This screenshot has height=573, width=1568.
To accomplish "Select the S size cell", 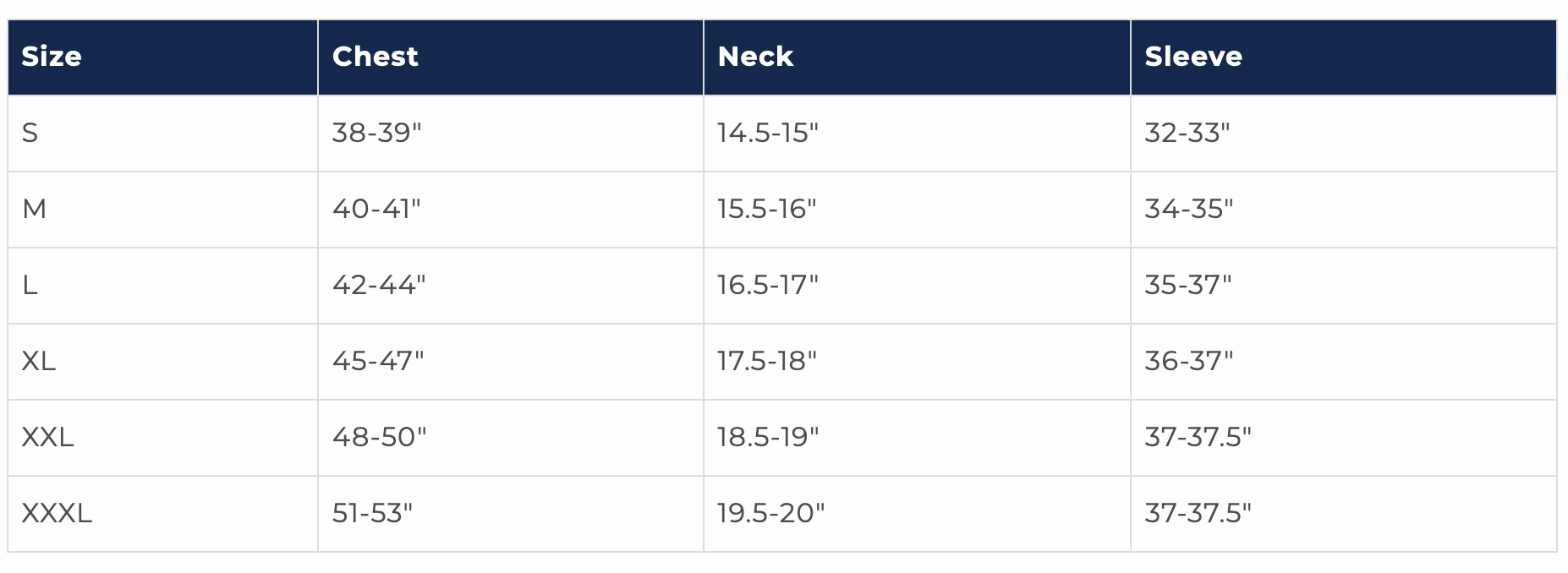I will coord(30,133).
